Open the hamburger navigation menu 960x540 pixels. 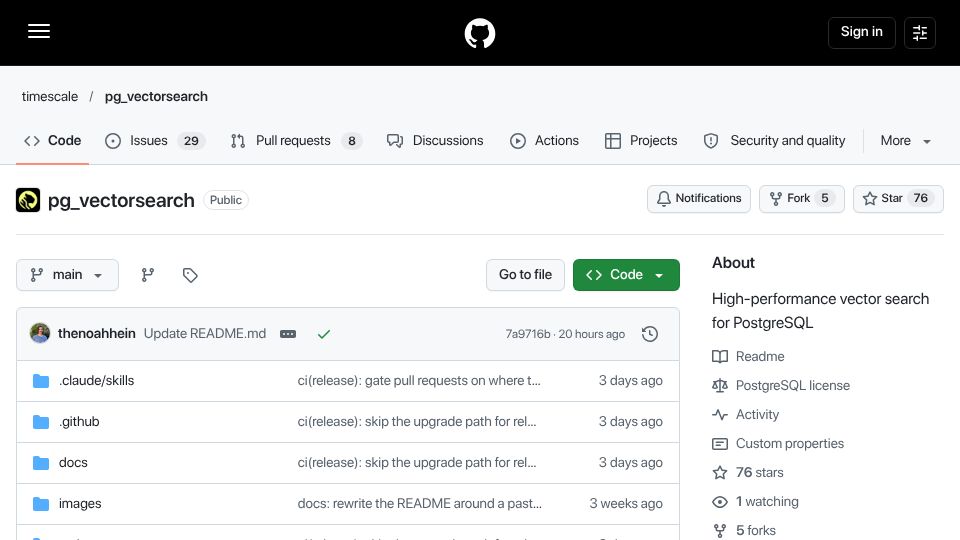pyautogui.click(x=39, y=31)
